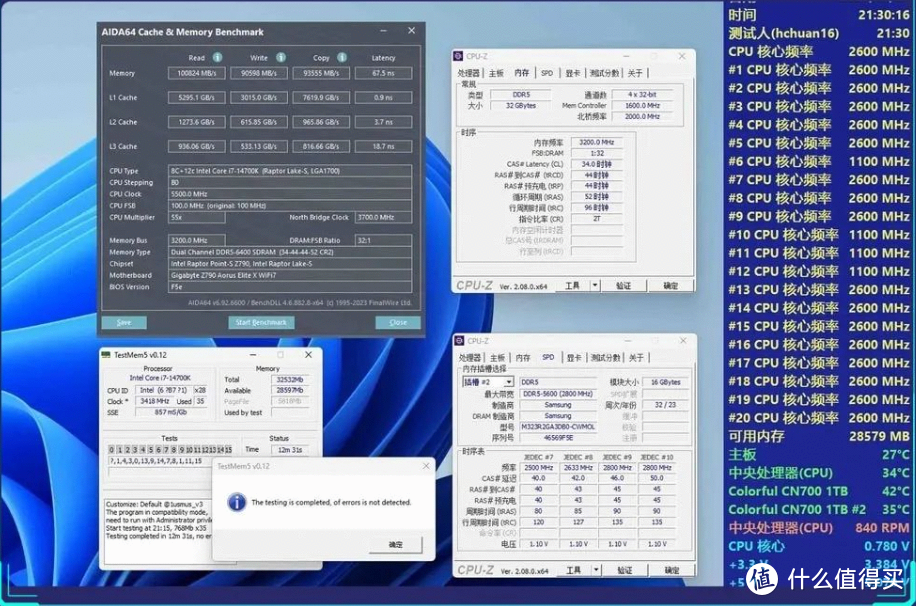Open the 关于 tab in the CPU-Z SPD window

[636, 358]
